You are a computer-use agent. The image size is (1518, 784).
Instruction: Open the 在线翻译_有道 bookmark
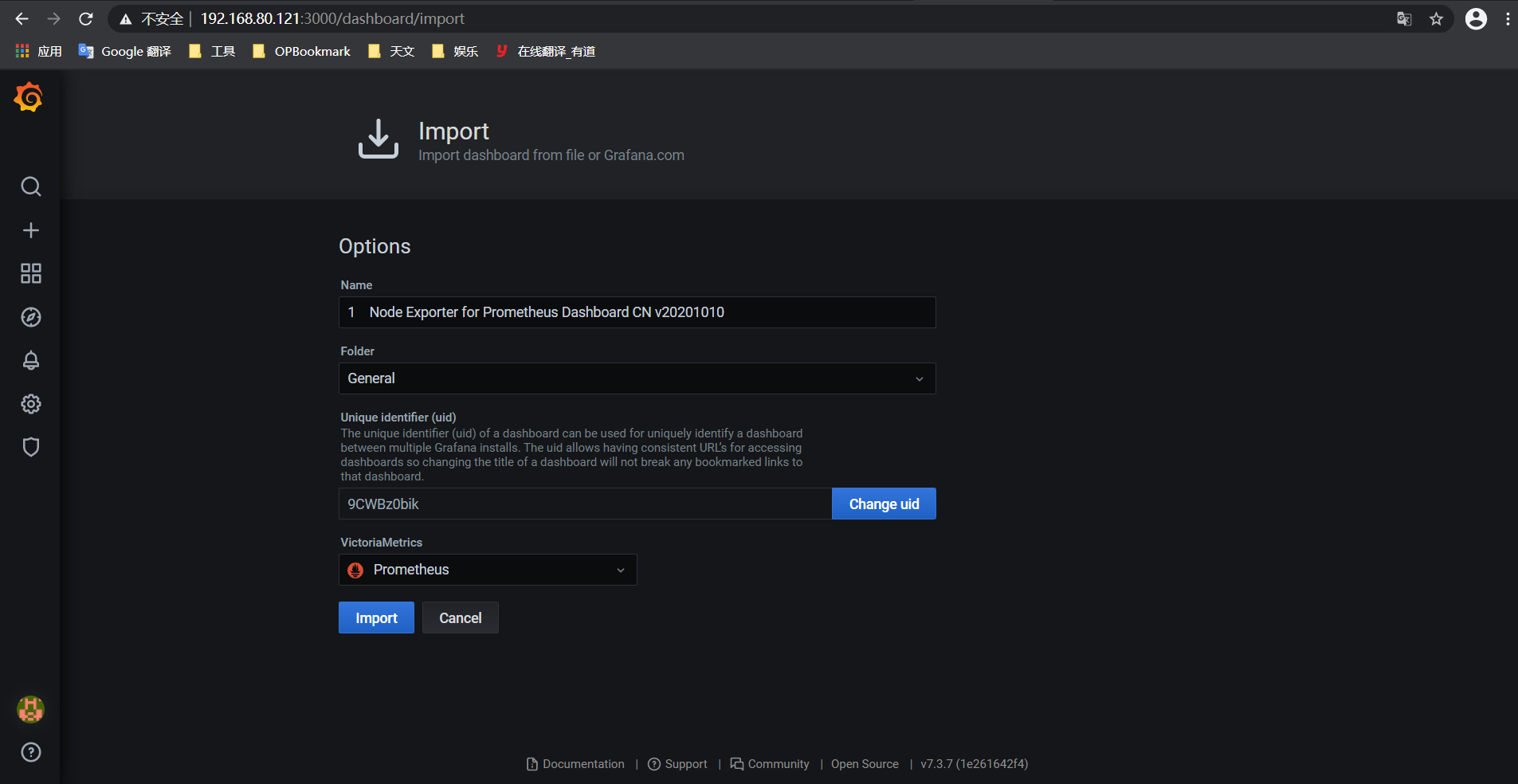546,51
